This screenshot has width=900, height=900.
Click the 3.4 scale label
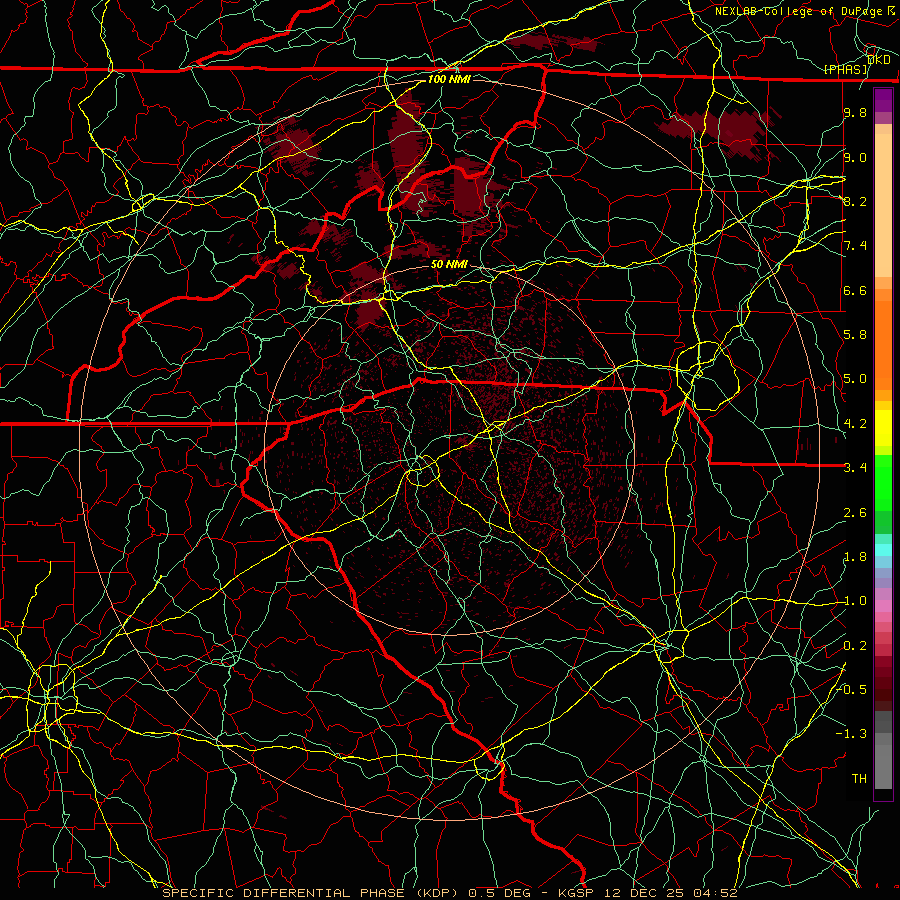coord(855,468)
